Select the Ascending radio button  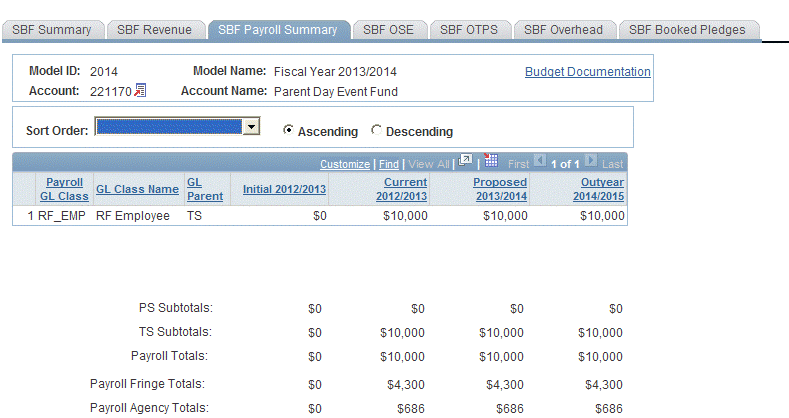pos(288,131)
